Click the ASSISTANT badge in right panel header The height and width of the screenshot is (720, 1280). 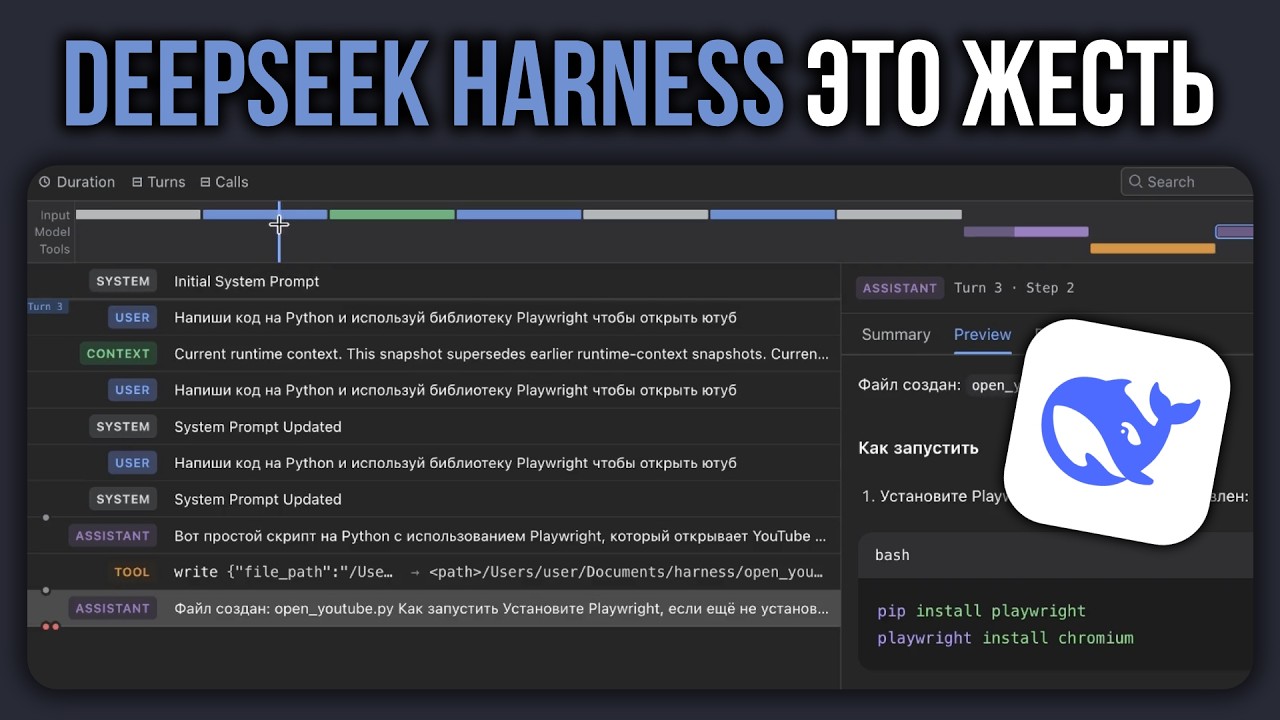pyautogui.click(x=899, y=288)
